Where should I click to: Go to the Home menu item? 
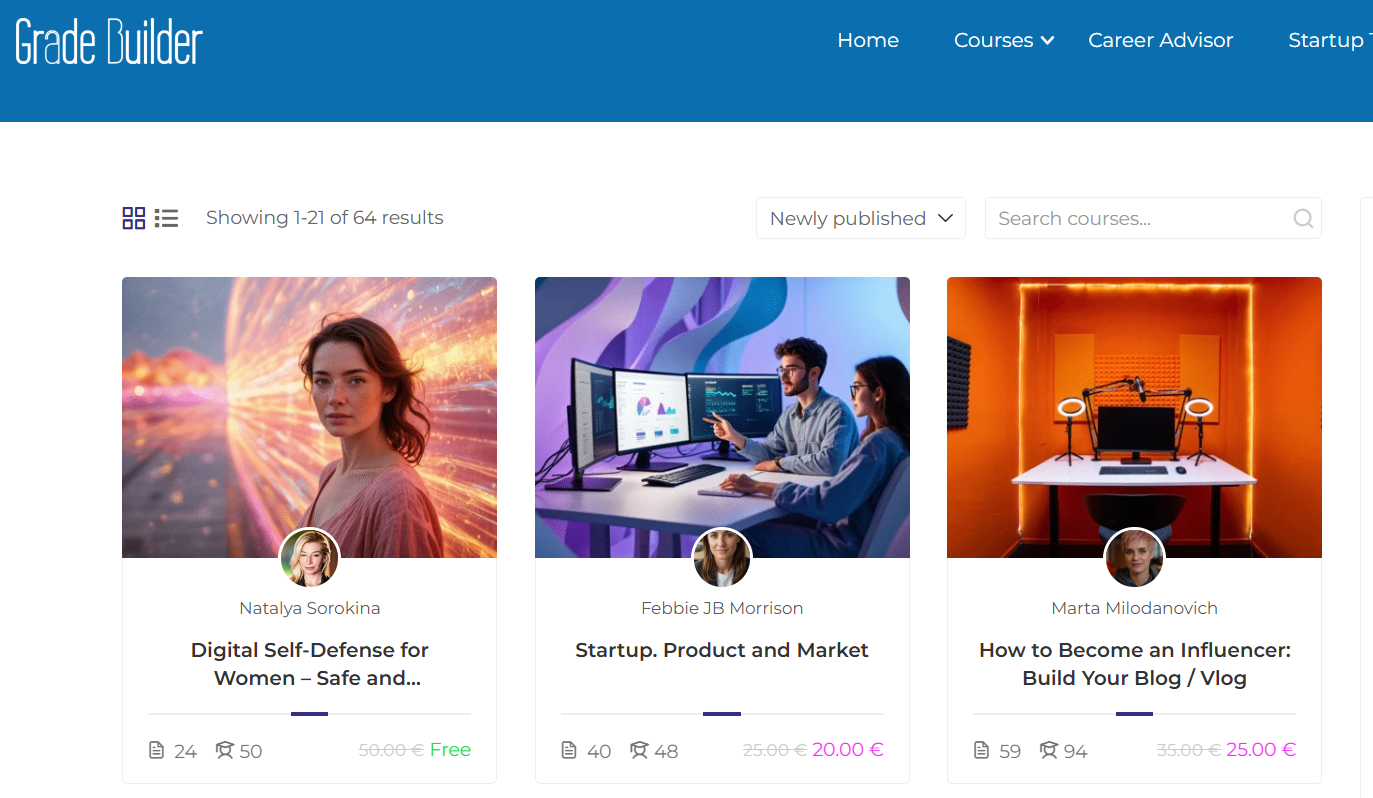[x=868, y=40]
